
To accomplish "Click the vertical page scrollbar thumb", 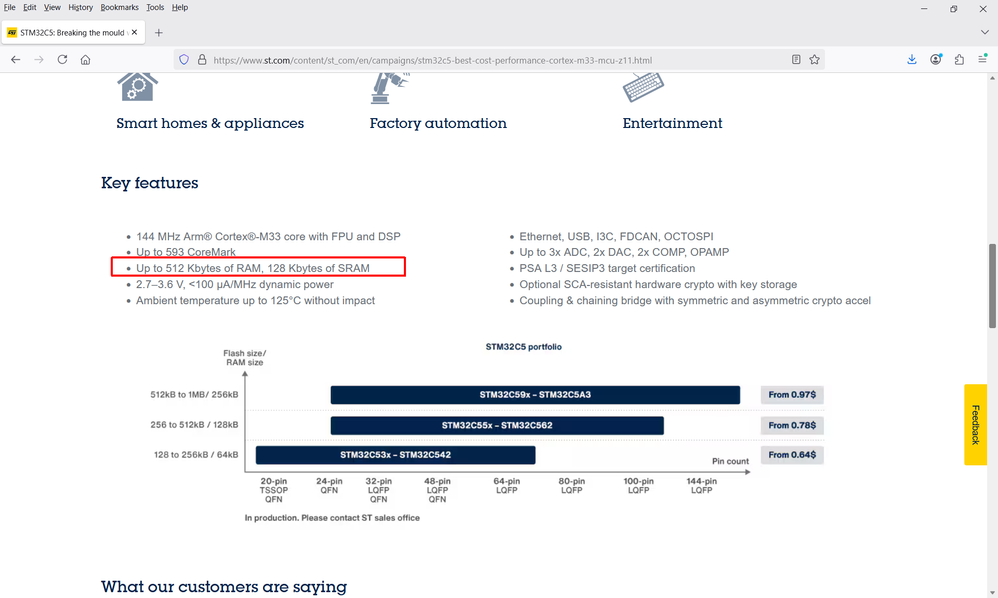I will coord(992,286).
